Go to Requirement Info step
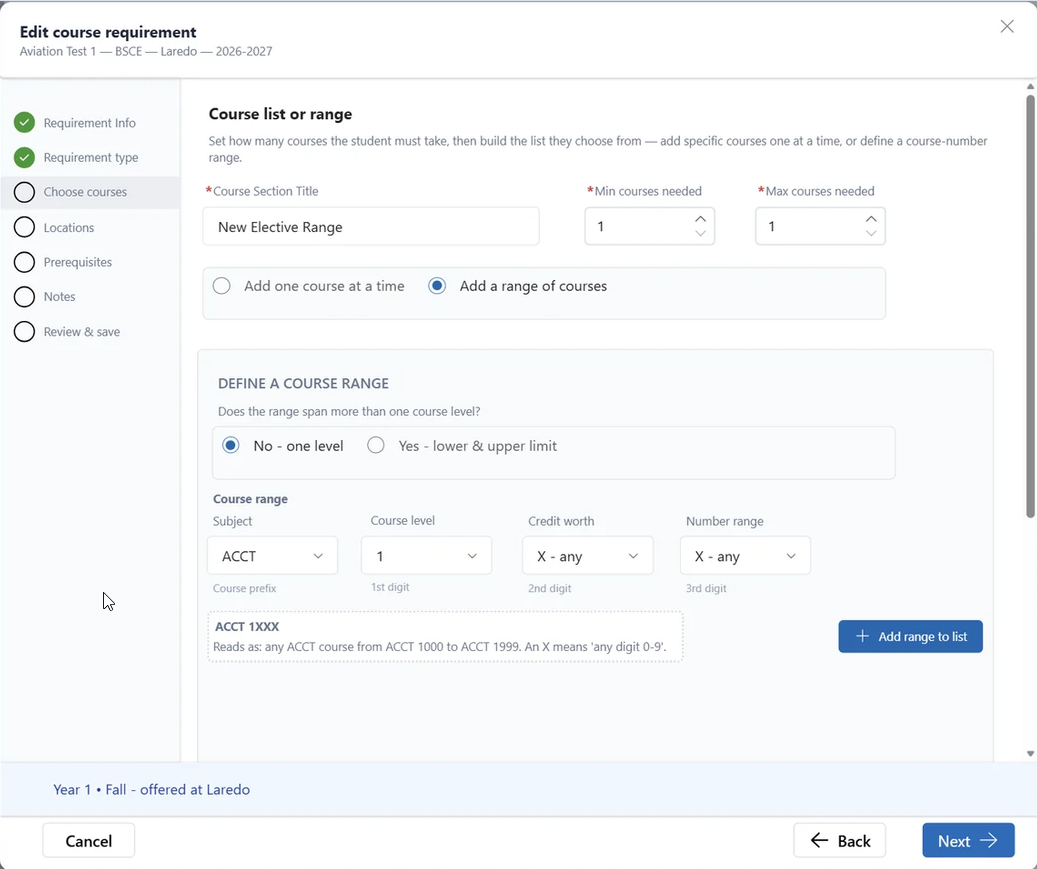 [x=89, y=123]
